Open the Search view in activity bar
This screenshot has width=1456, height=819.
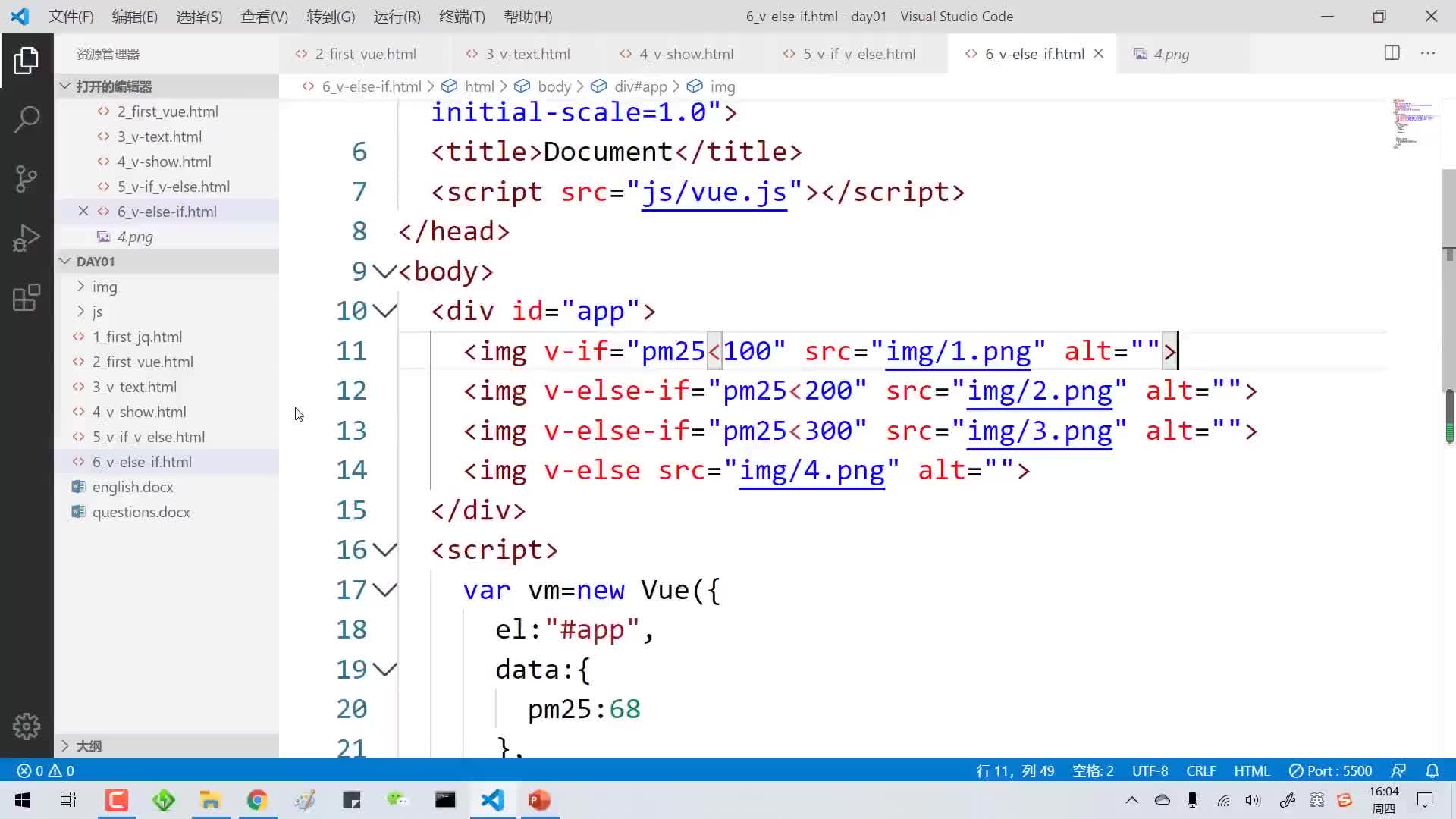point(27,120)
